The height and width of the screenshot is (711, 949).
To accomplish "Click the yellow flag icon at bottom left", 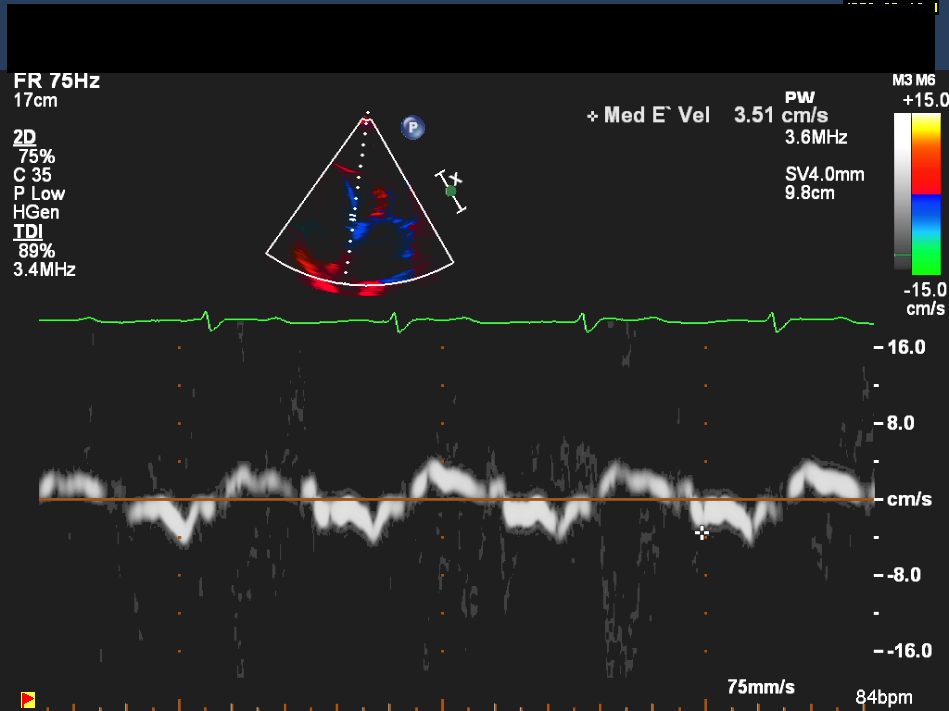I will click(x=28, y=698).
